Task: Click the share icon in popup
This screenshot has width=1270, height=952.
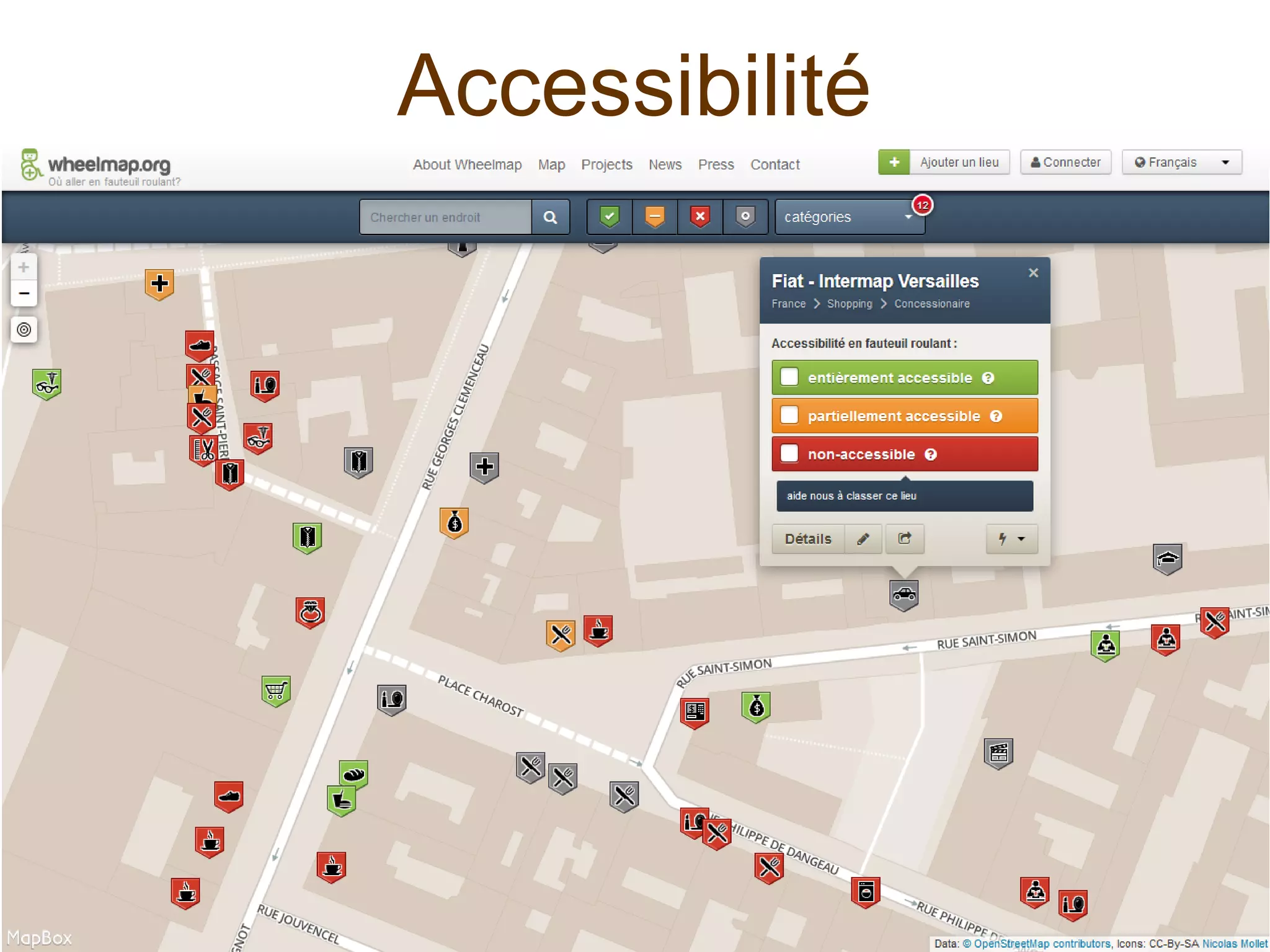Action: tap(905, 538)
